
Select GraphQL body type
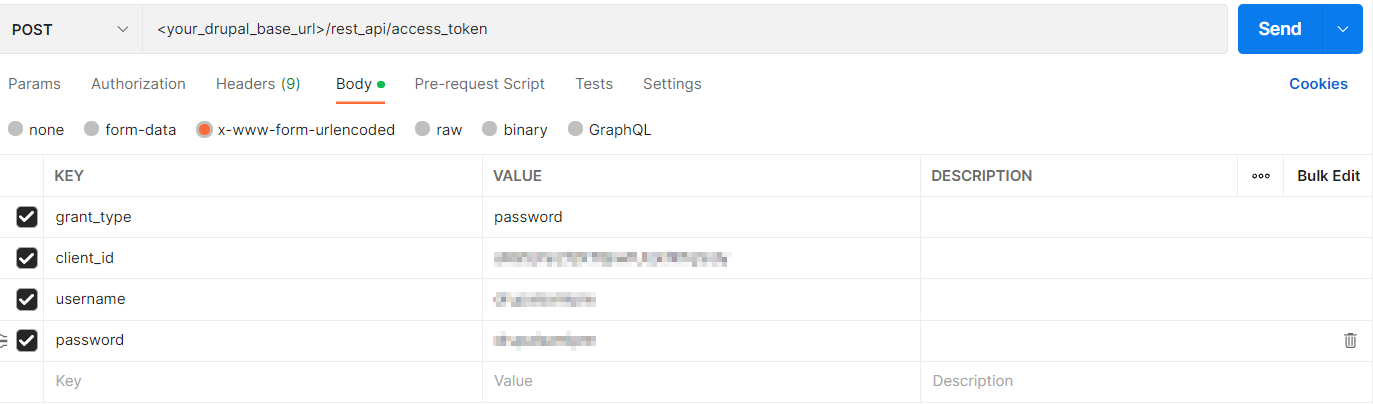click(x=576, y=130)
